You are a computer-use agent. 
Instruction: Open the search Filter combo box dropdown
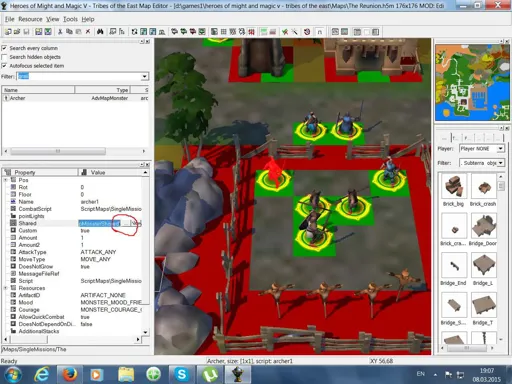pos(144,76)
